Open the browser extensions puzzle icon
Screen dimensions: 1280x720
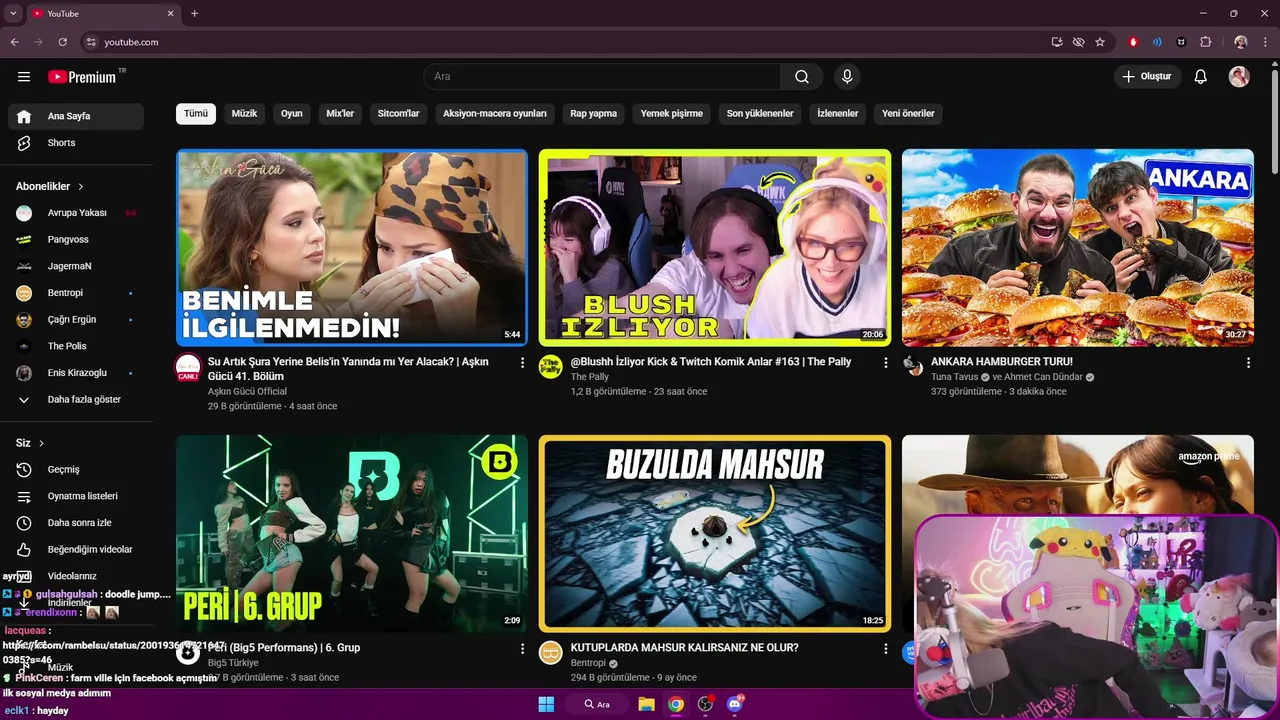[x=1205, y=42]
